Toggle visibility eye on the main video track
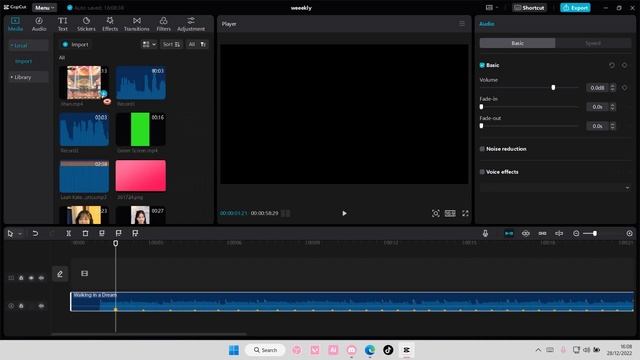The width and height of the screenshot is (640, 360). [x=31, y=278]
